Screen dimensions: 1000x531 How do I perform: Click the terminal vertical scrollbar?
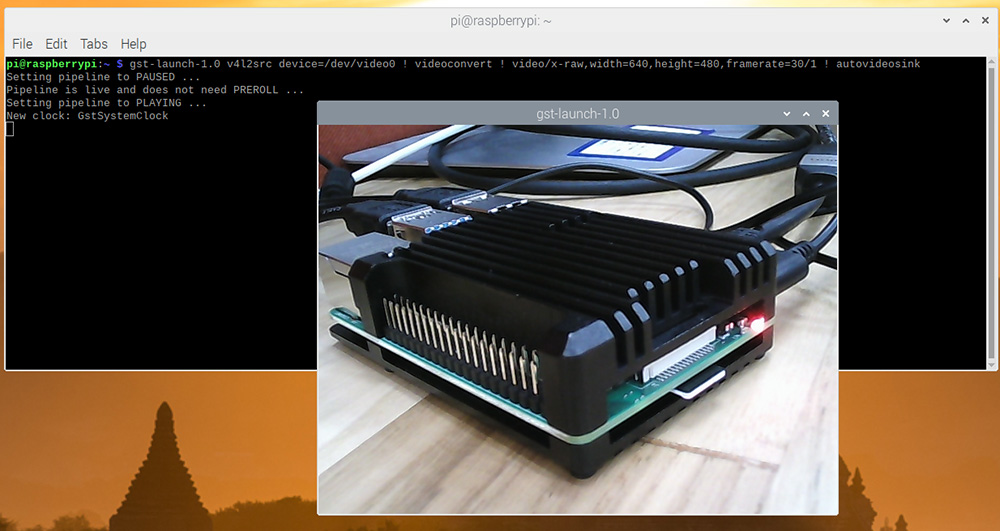[992, 213]
